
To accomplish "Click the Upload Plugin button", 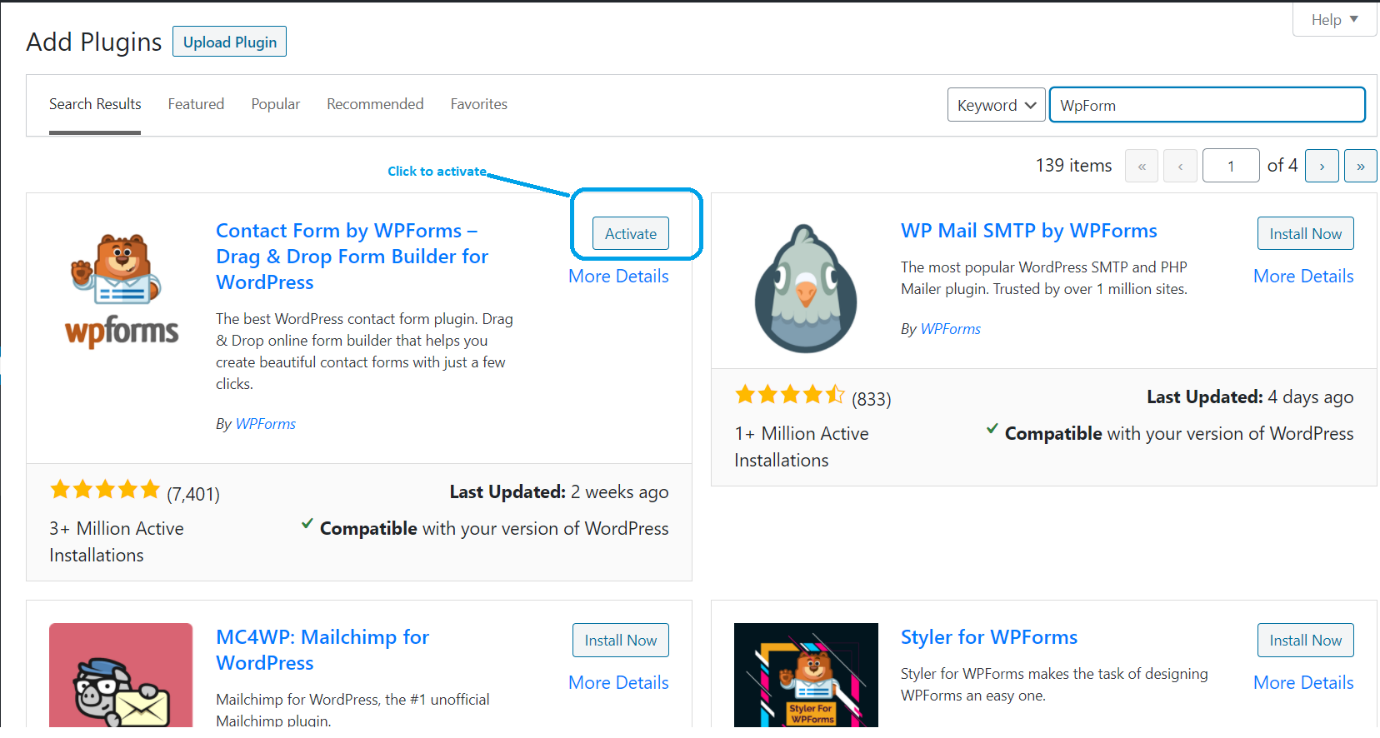I will (230, 42).
